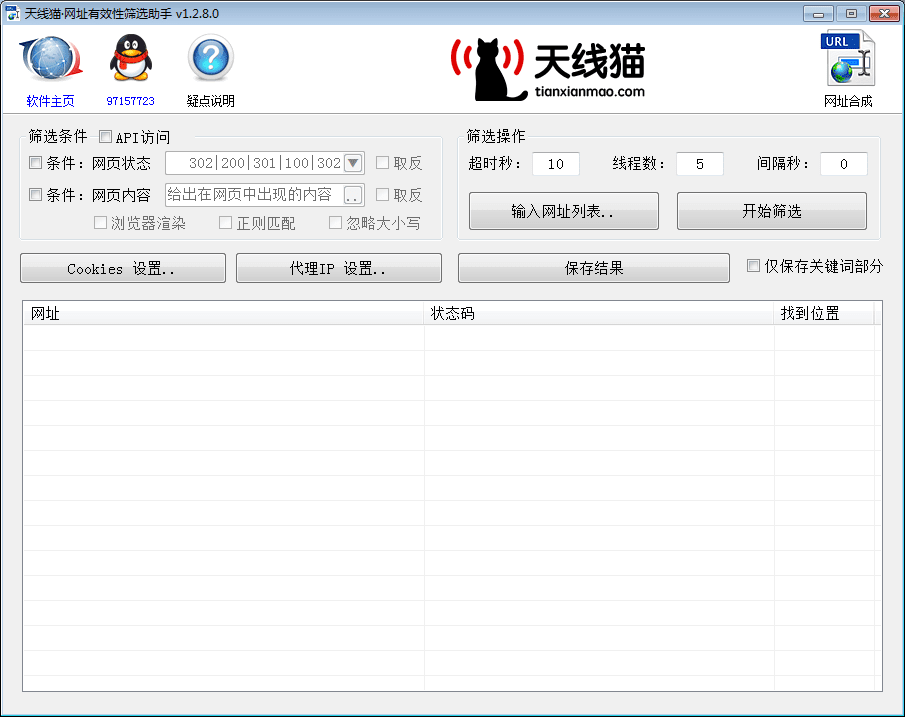Click the QQ penguin contact icon
The image size is (905, 717).
[x=130, y=58]
